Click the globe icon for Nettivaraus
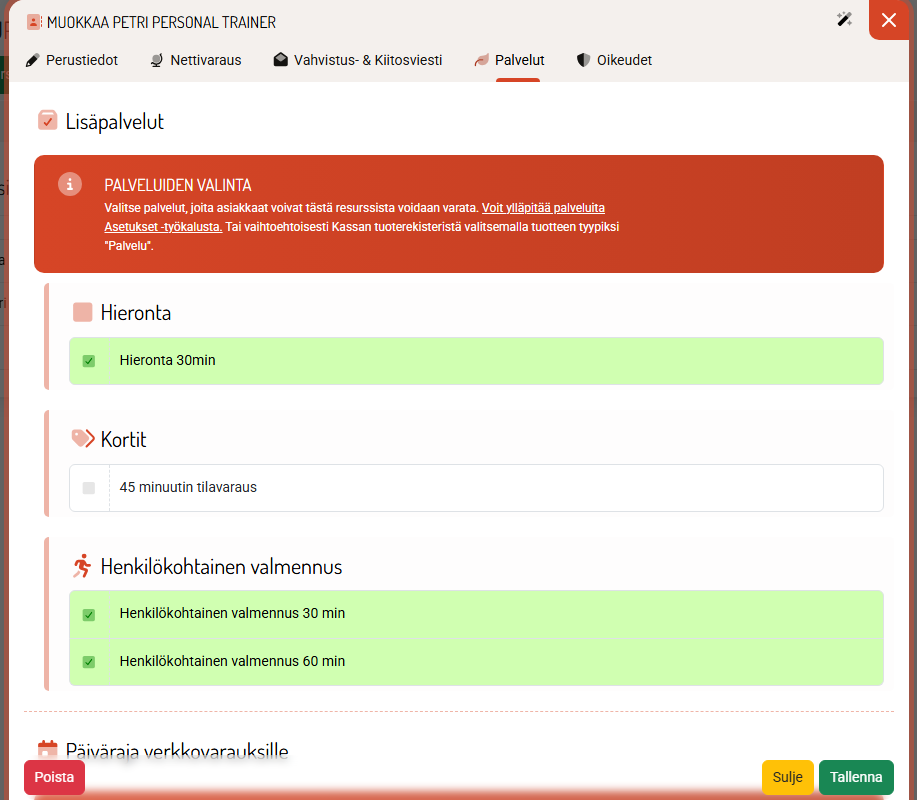The height and width of the screenshot is (800, 917). [157, 60]
